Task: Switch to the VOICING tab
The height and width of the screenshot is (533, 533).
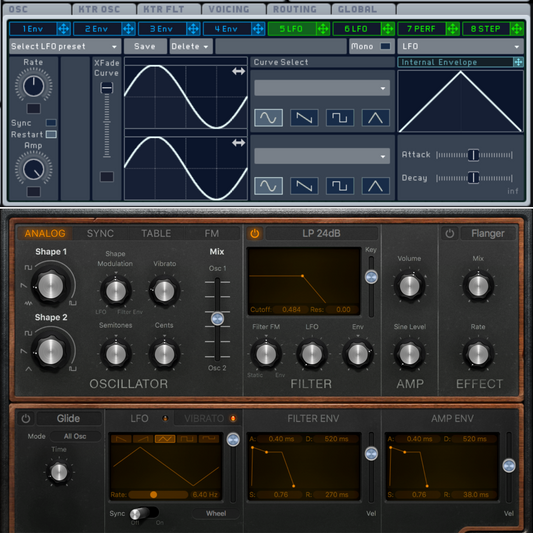Action: tap(233, 9)
